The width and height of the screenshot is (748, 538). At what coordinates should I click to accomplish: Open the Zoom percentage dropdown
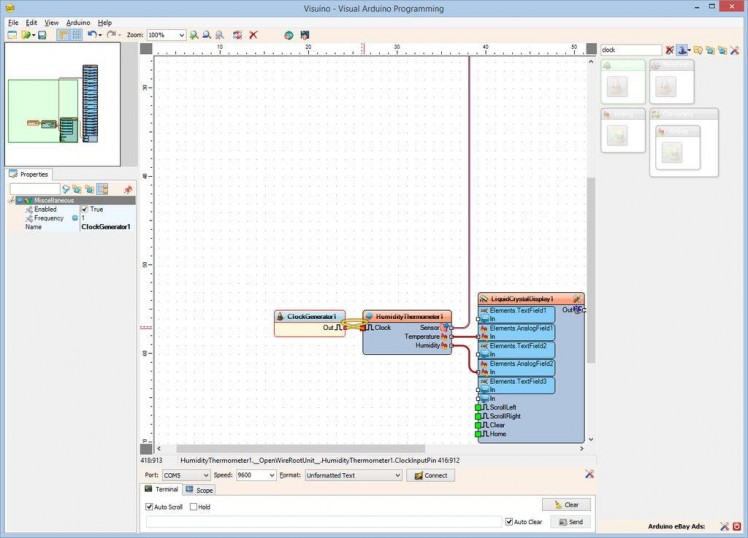click(x=180, y=35)
